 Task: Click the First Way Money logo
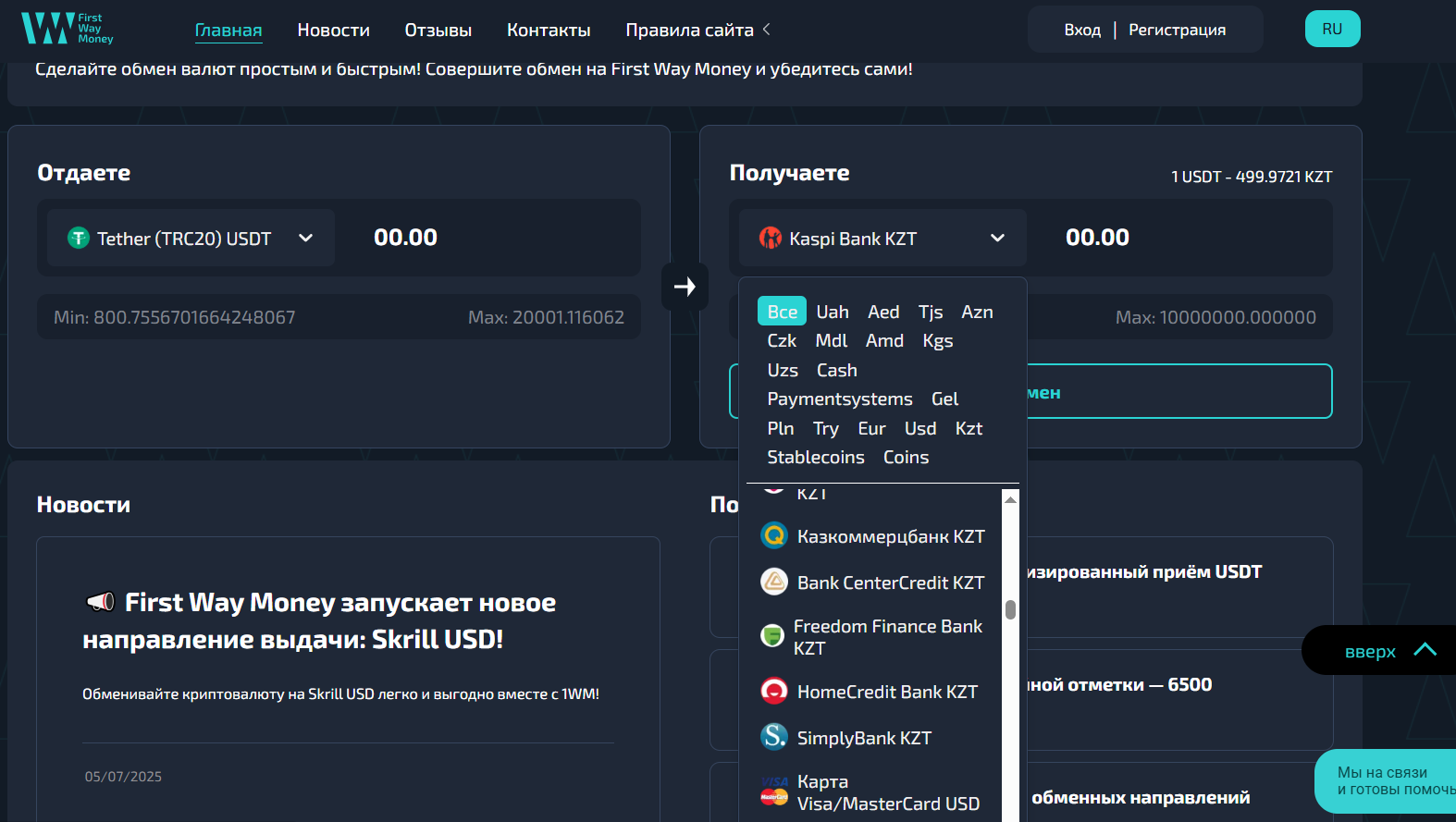click(x=67, y=29)
